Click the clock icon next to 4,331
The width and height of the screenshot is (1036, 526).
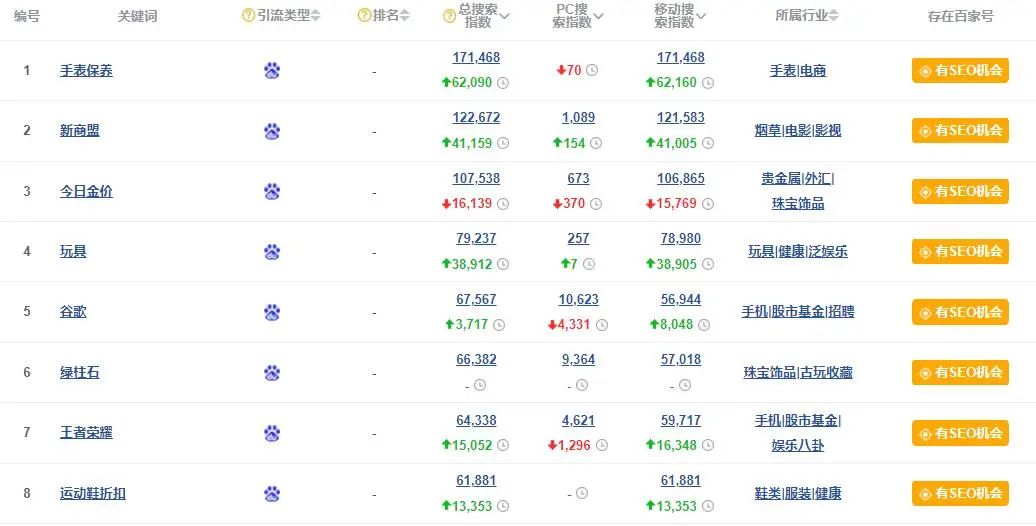(x=601, y=325)
